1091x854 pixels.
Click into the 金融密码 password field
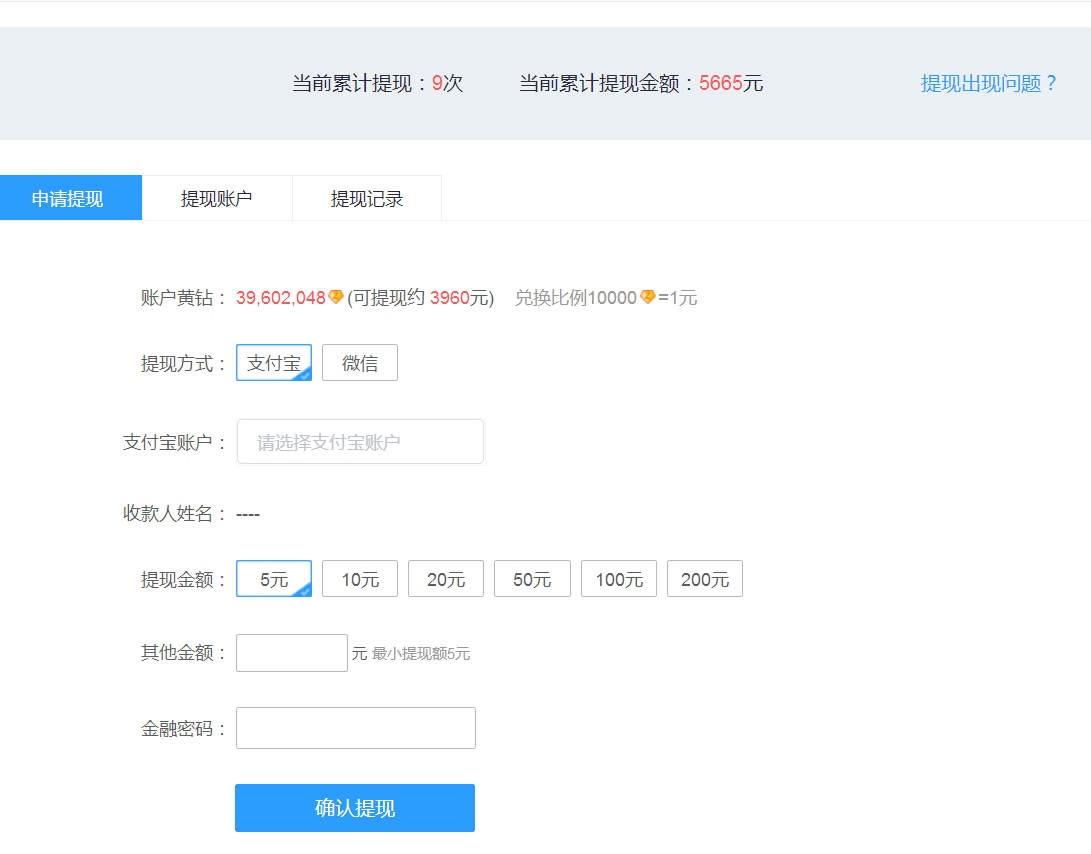[x=356, y=728]
